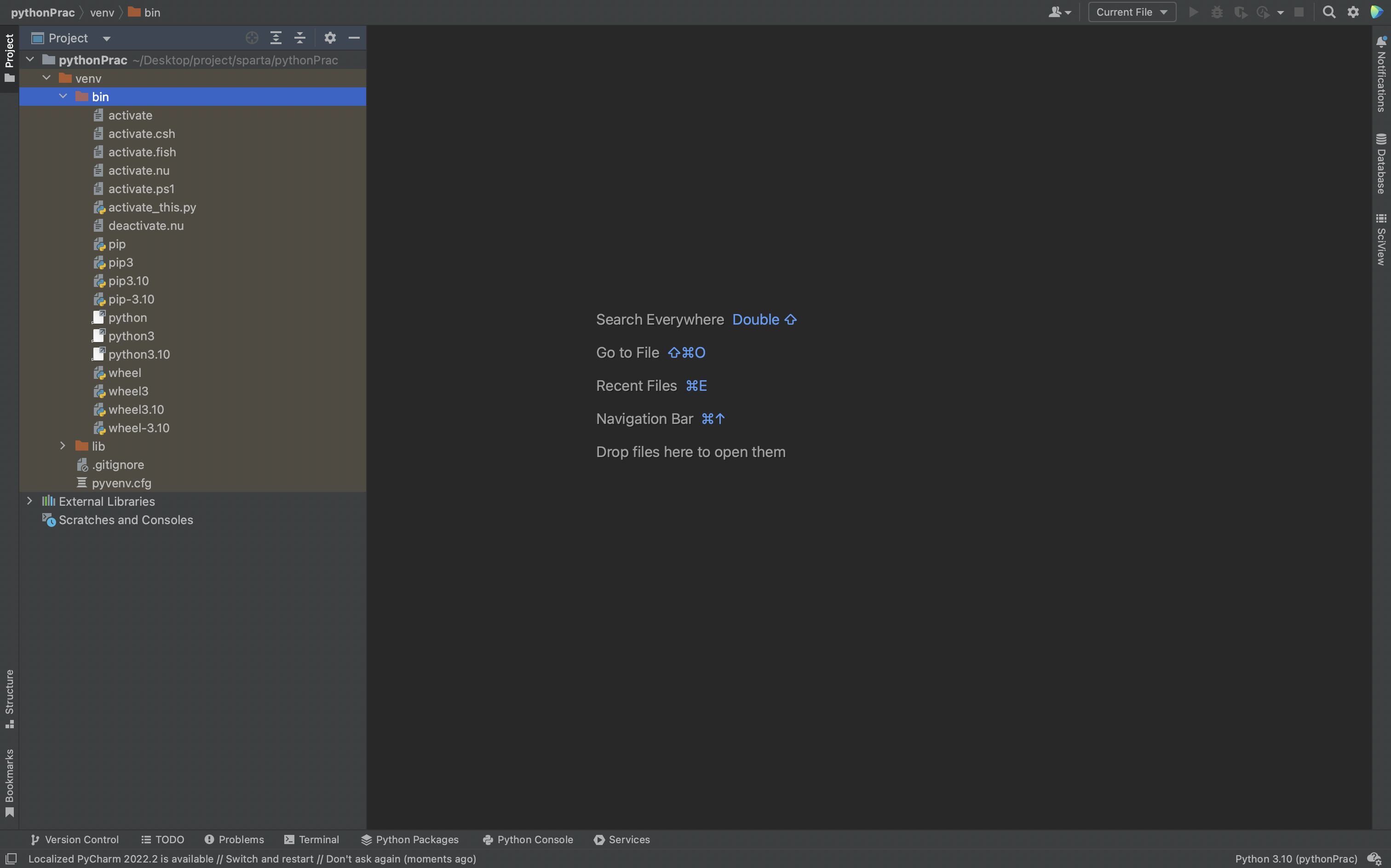
Task: Click the Expand All icon in Project panel
Action: coord(276,38)
